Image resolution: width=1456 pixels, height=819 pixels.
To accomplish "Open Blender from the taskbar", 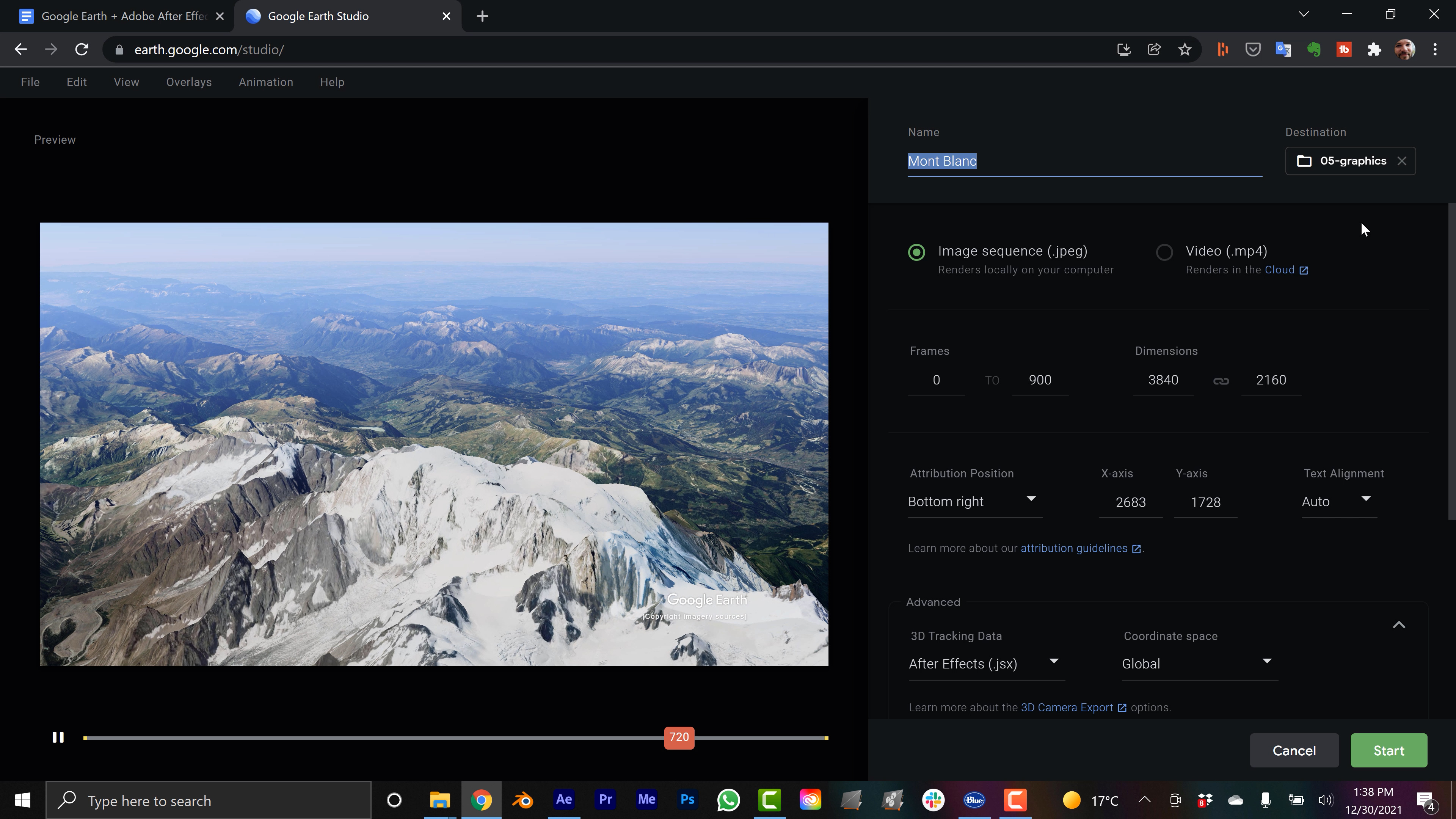I will click(x=522, y=799).
